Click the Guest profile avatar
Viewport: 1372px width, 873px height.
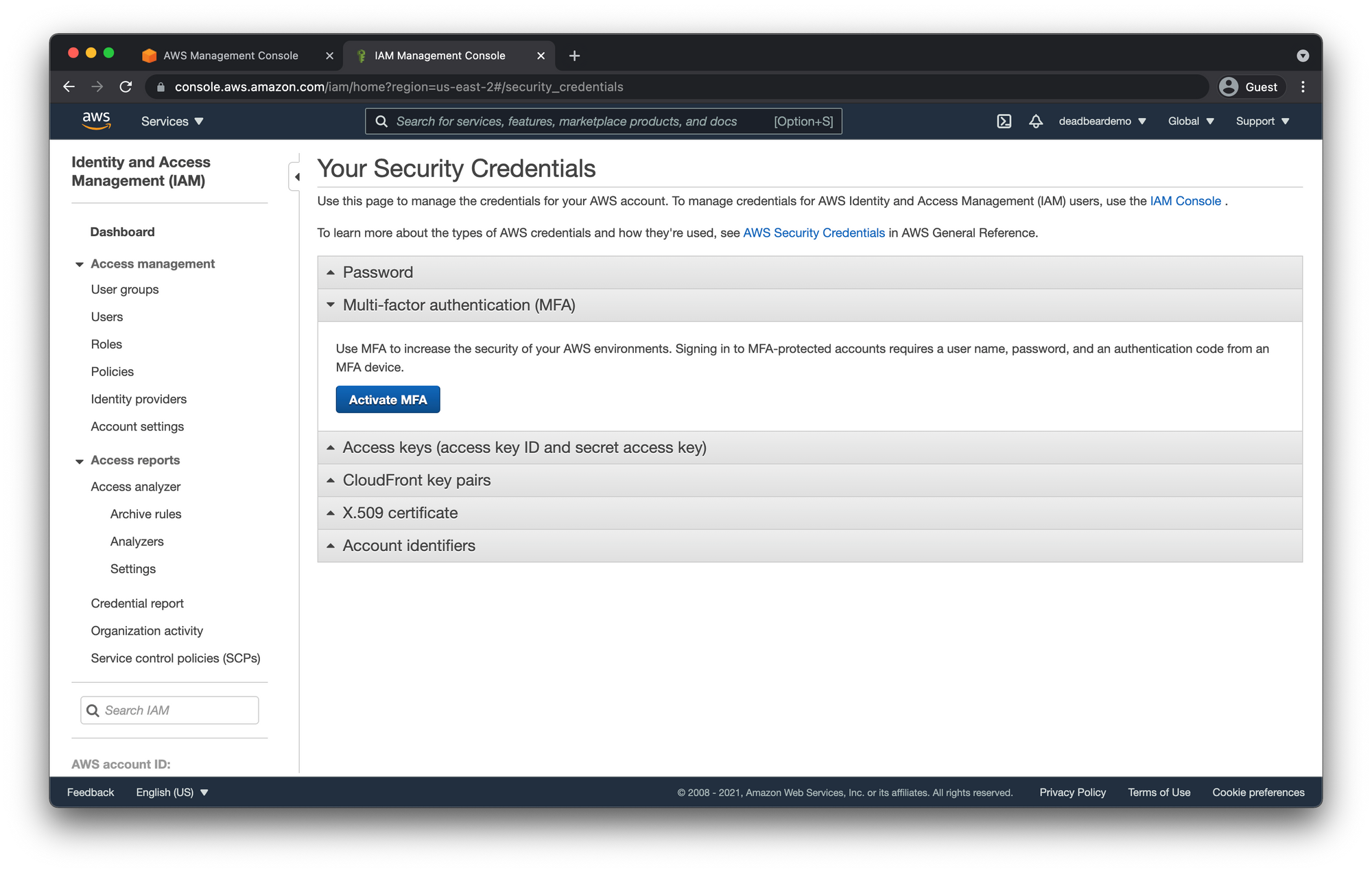click(1229, 87)
